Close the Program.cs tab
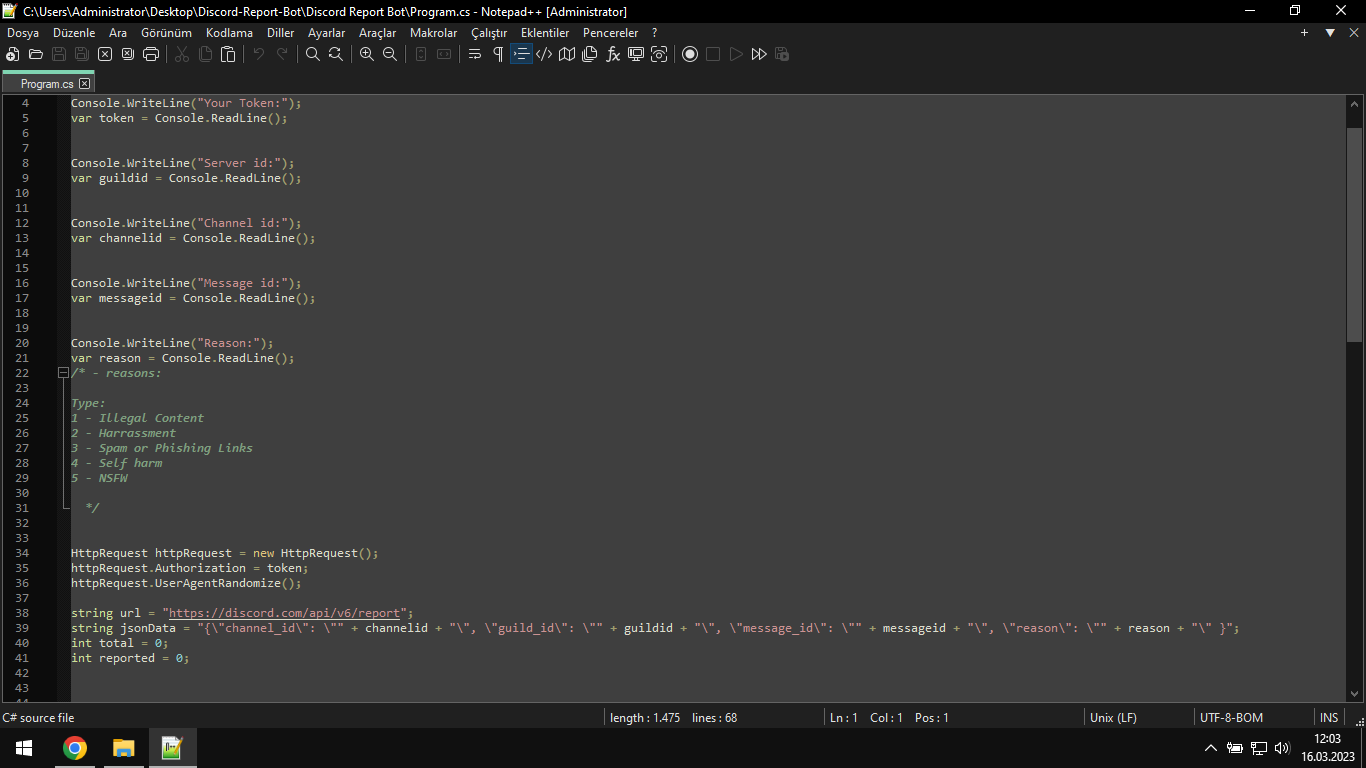The height and width of the screenshot is (768, 1366). (85, 84)
